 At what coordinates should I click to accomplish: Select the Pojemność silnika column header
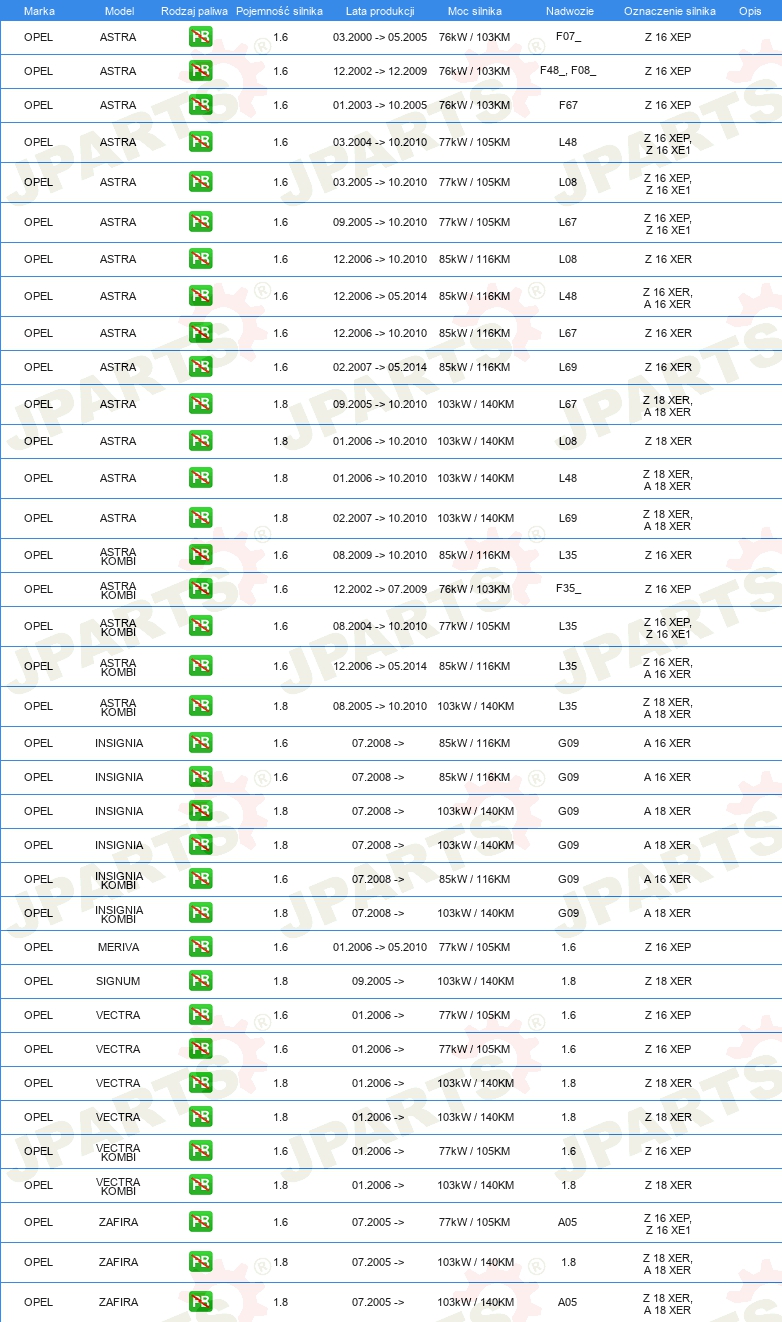(x=280, y=11)
